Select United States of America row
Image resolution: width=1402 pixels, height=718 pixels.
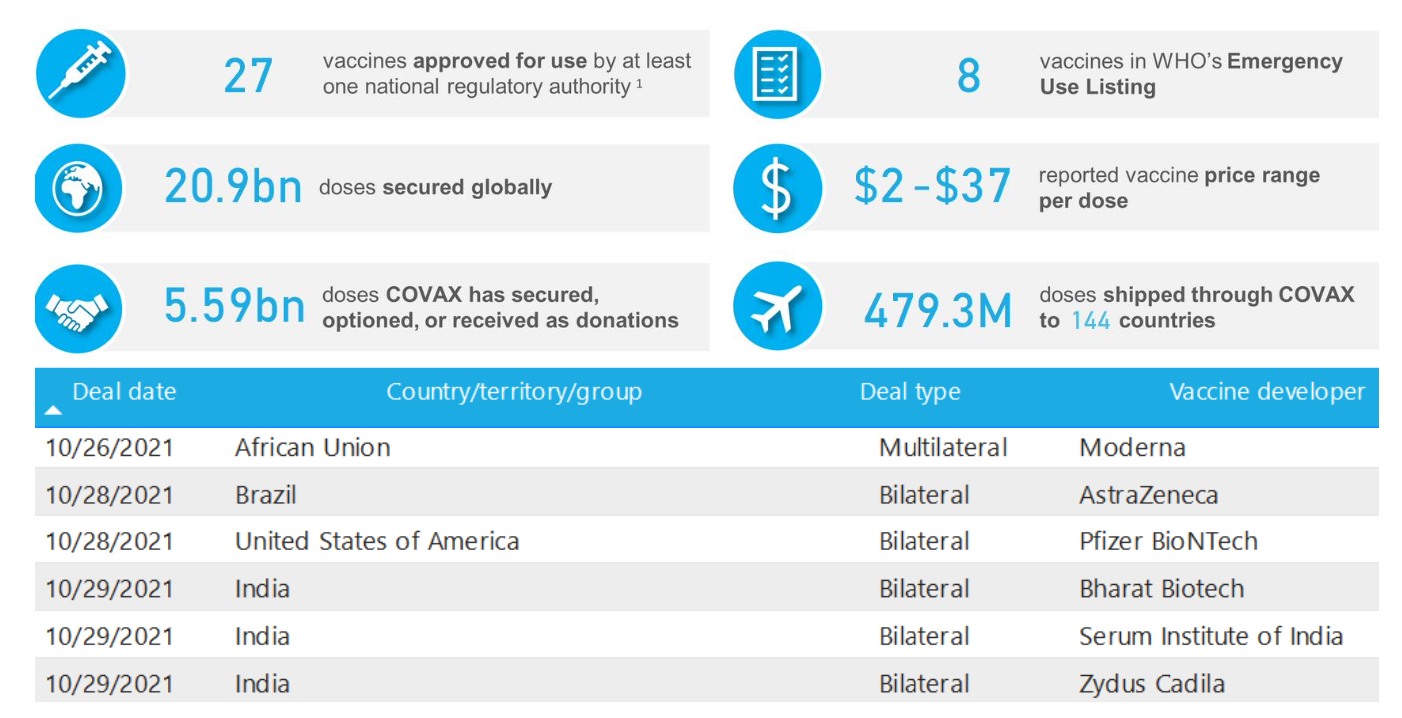pos(376,542)
